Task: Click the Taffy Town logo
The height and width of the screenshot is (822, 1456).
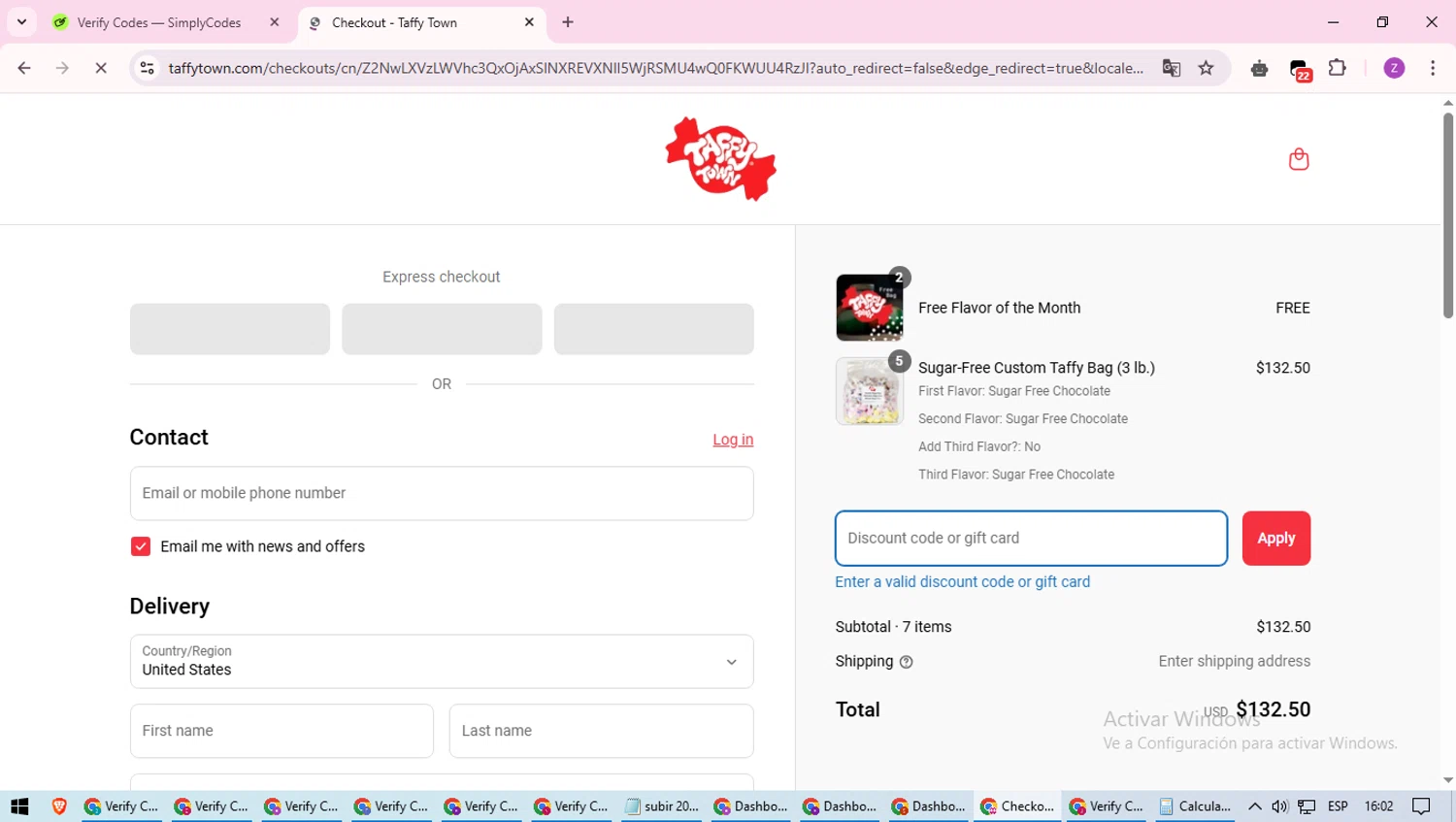Action: click(720, 159)
